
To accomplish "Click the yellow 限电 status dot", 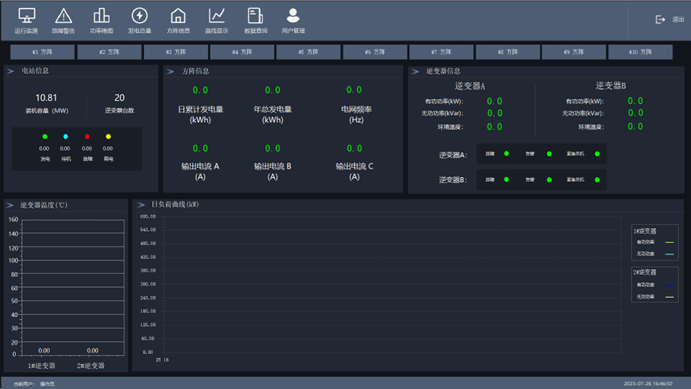I will pos(108,137).
